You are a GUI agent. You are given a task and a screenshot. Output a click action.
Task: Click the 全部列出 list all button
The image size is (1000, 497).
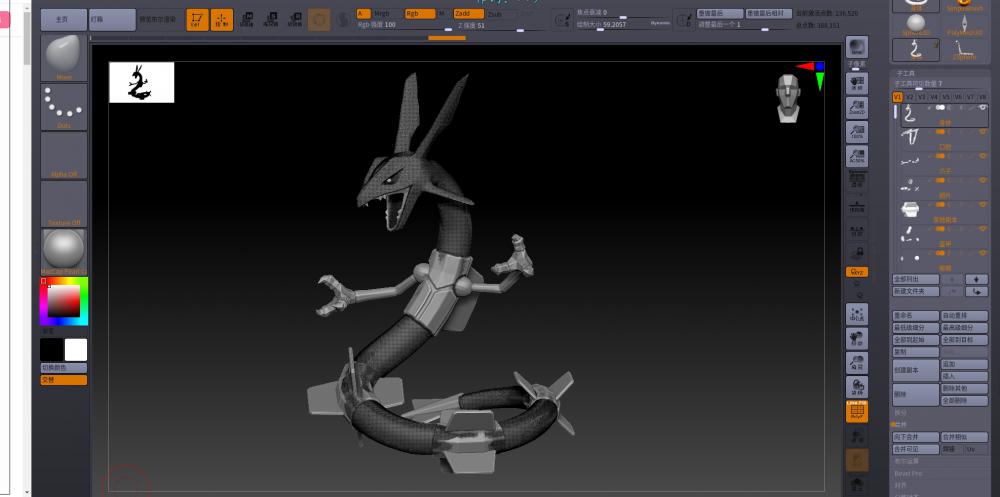point(916,279)
